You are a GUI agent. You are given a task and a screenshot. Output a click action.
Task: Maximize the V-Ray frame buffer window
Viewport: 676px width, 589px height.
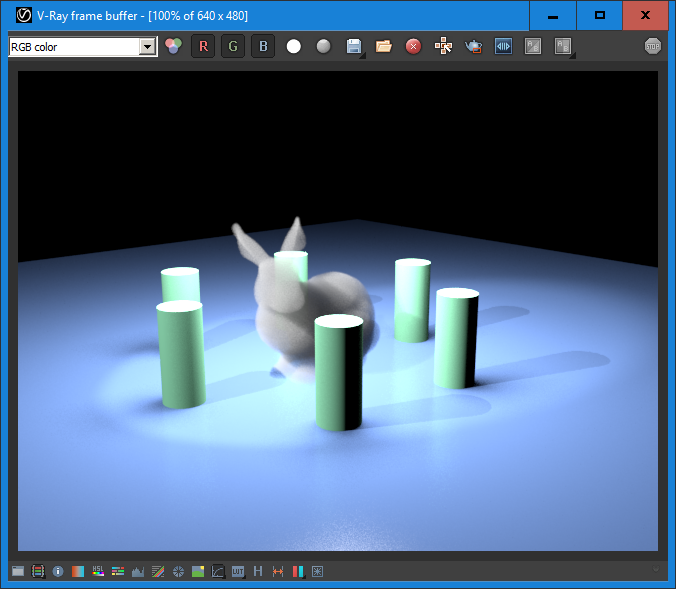[x=599, y=16]
